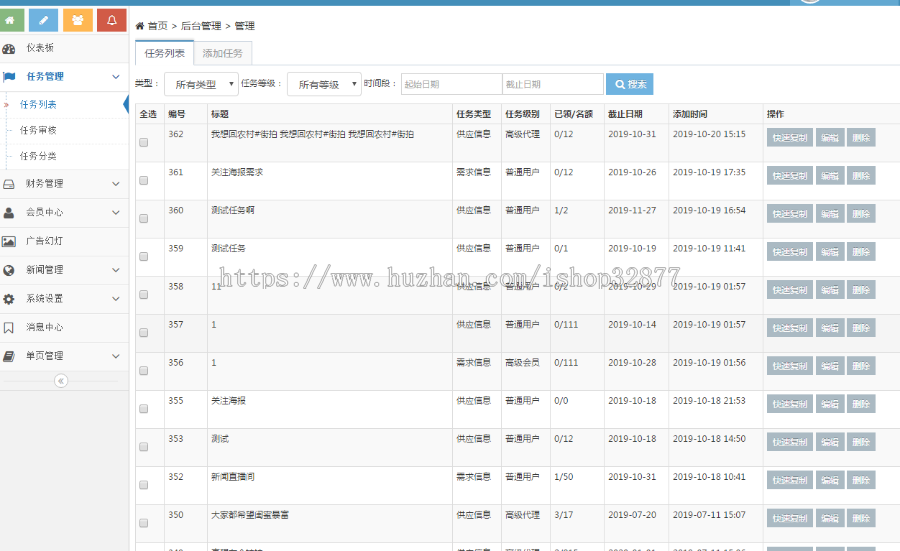The height and width of the screenshot is (551, 900).
Task: Click quota cell 3/17
Action: point(564,515)
